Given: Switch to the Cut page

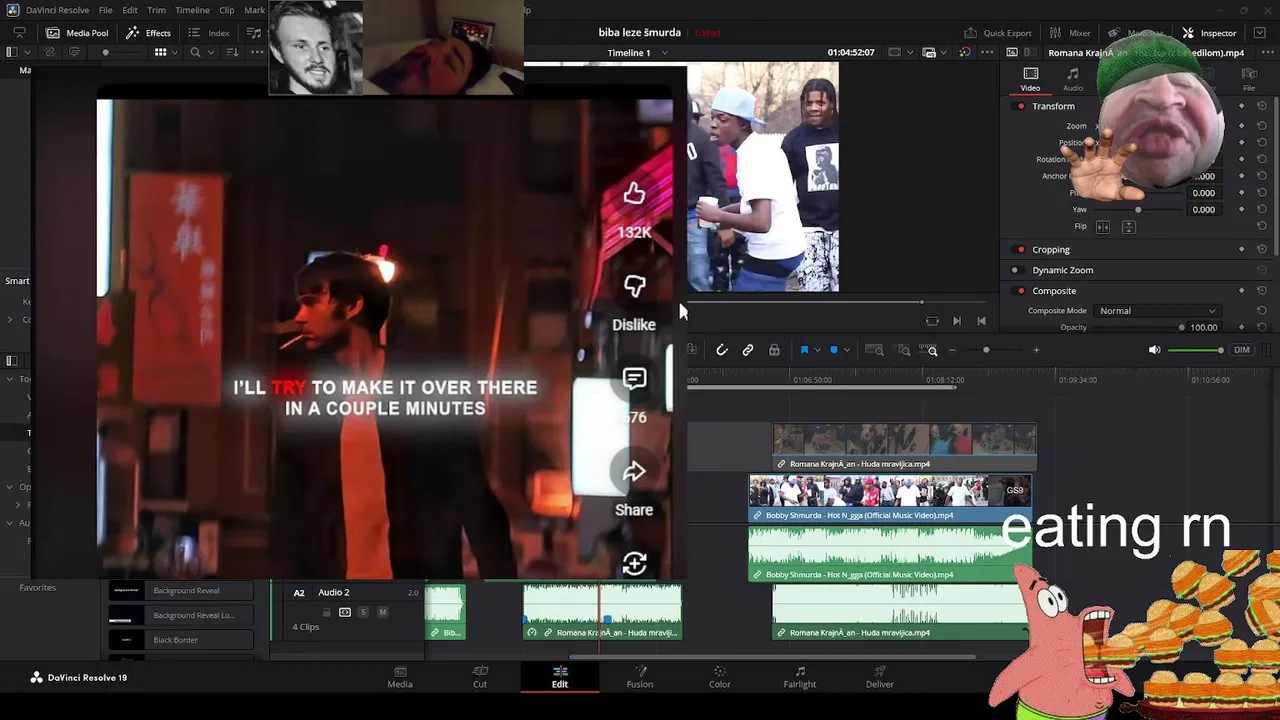Looking at the screenshot, I should (480, 677).
